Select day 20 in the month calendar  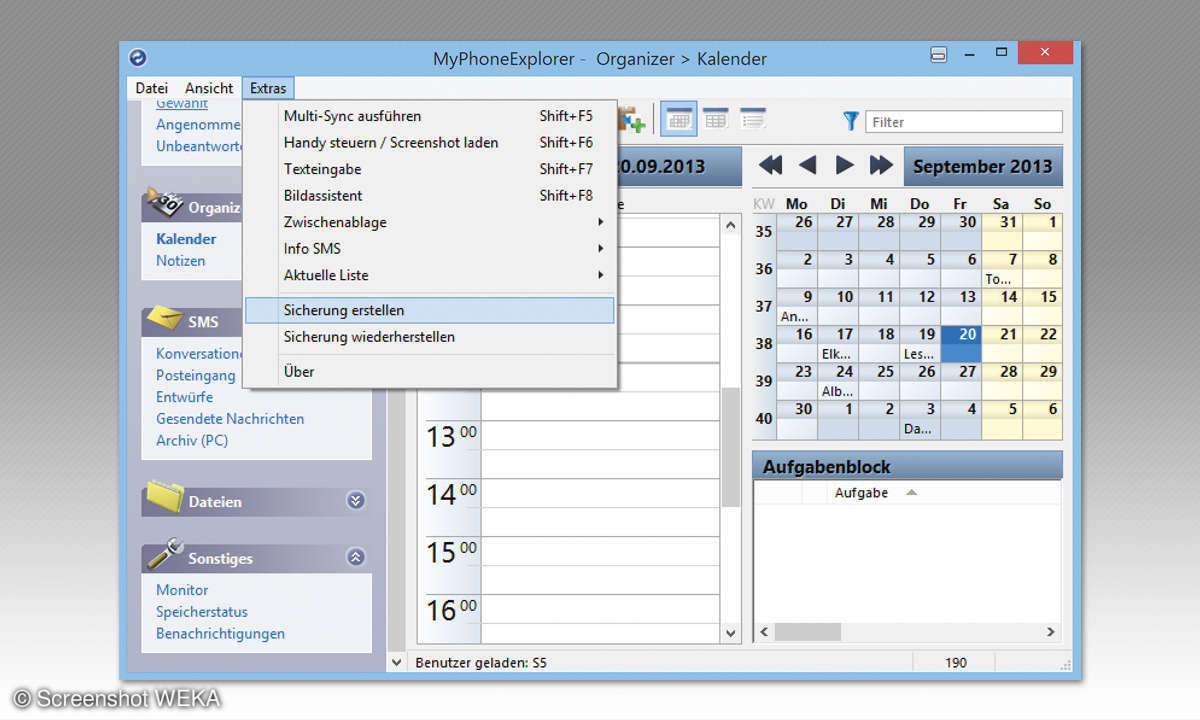tap(961, 344)
